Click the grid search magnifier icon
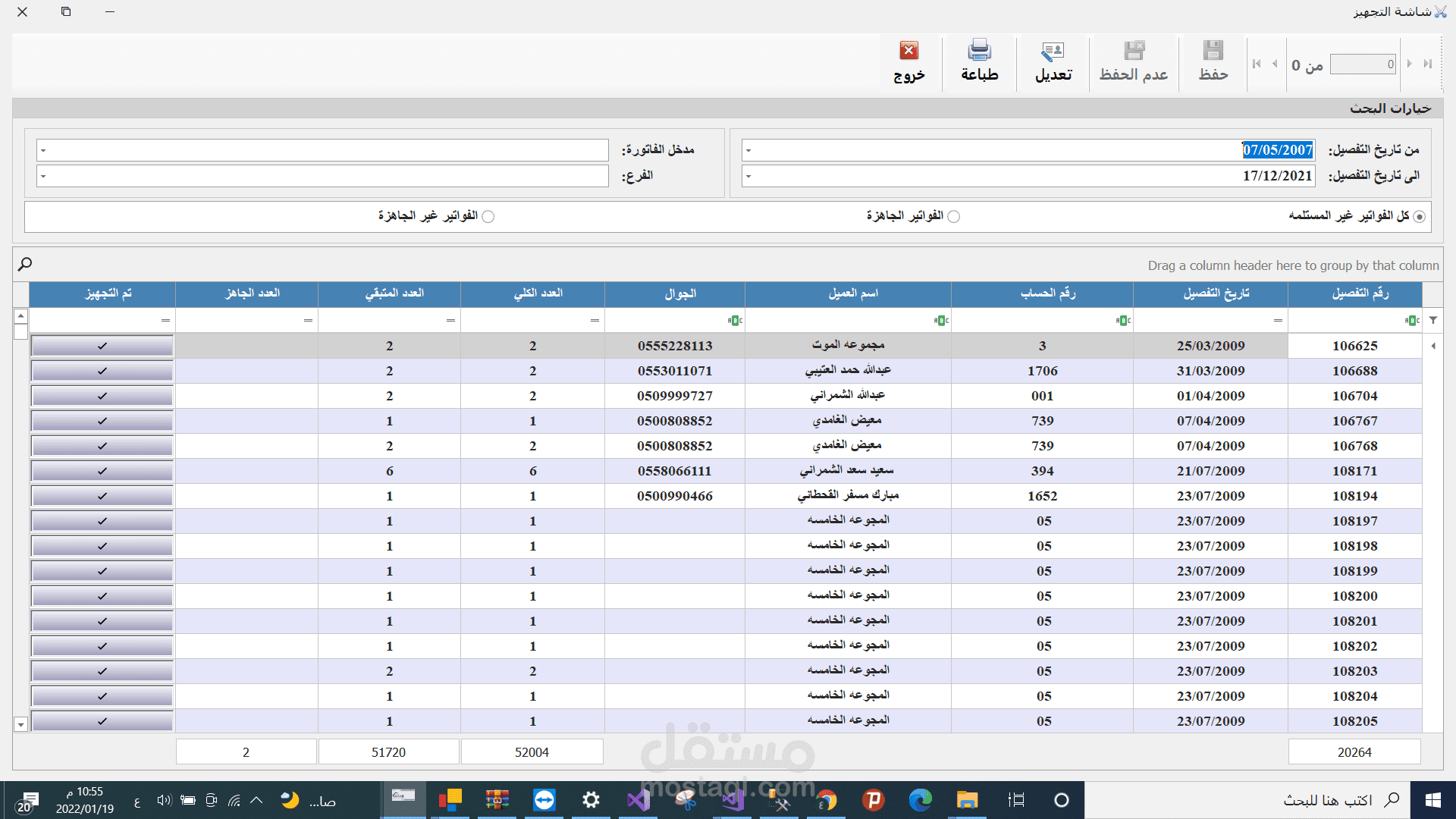 (25, 264)
